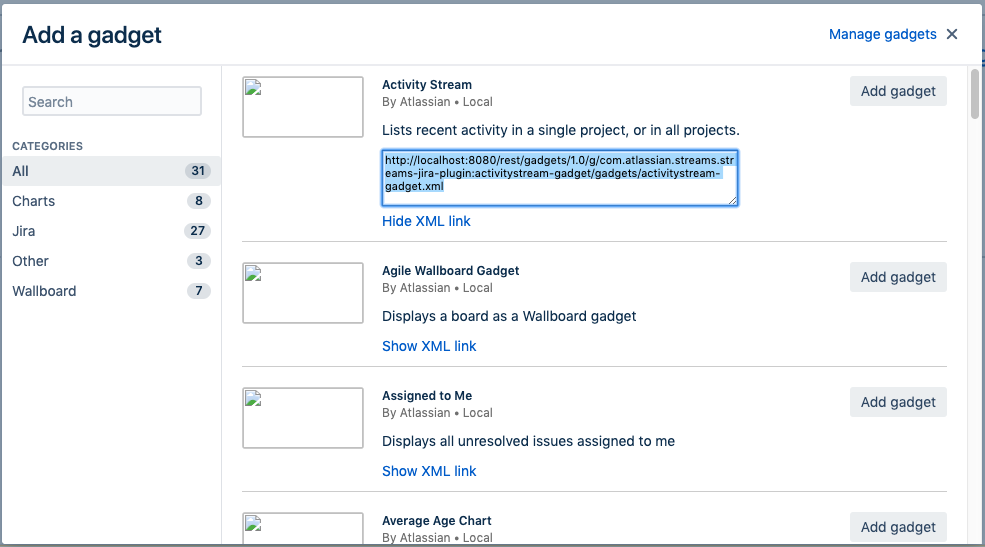This screenshot has width=985, height=547.
Task: Select the Other category
Action: click(111, 261)
